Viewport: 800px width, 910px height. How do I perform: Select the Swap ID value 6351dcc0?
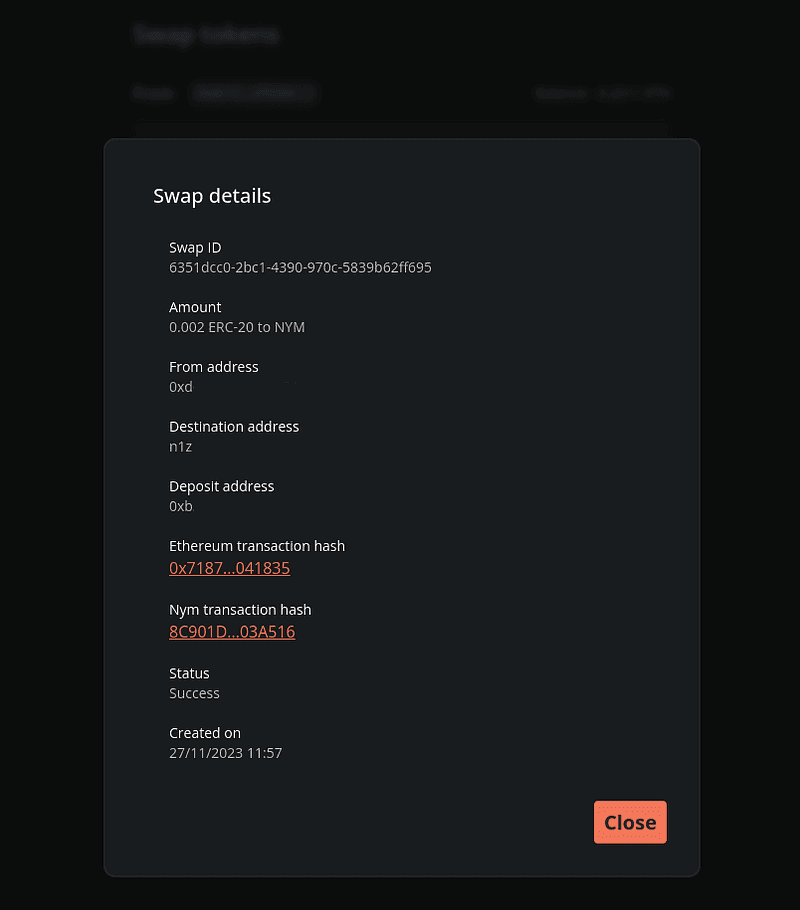tap(300, 267)
